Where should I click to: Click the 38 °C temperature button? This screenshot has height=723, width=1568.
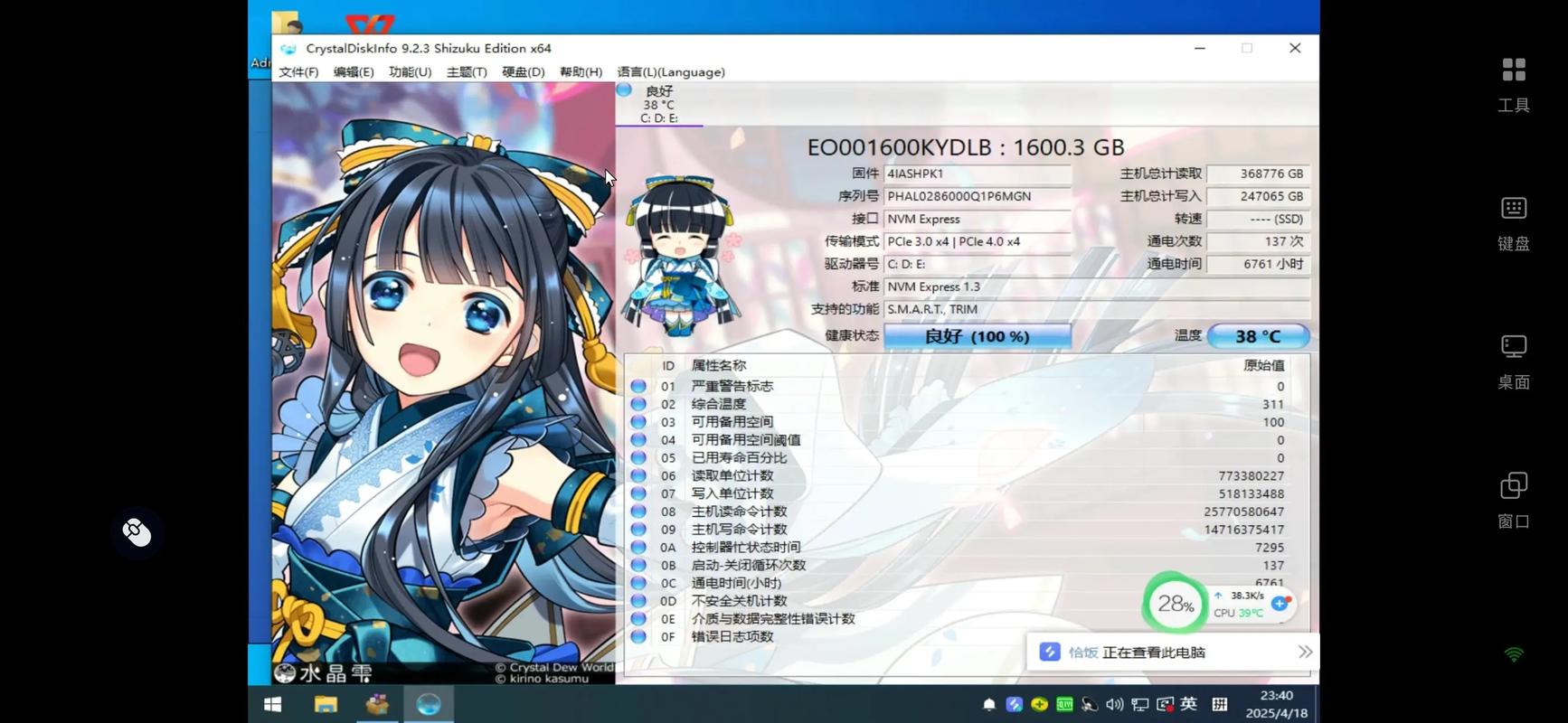[x=1258, y=336]
